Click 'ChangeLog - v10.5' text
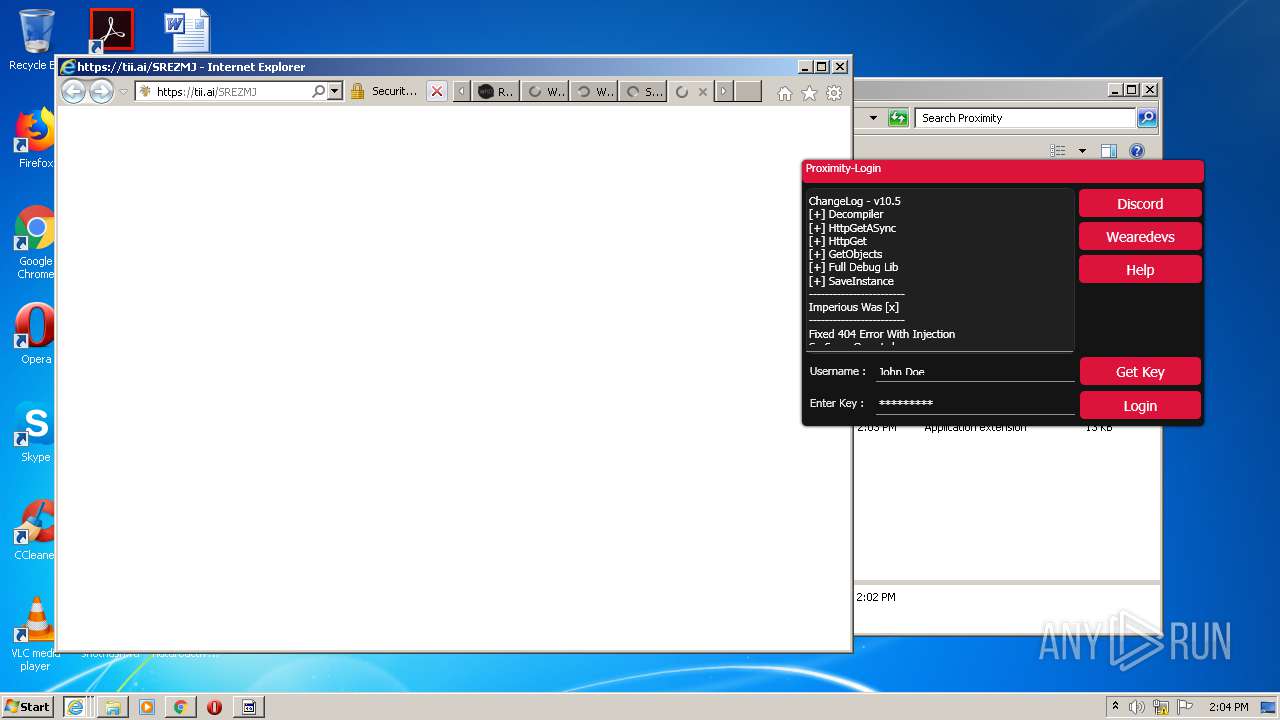 tap(854, 201)
